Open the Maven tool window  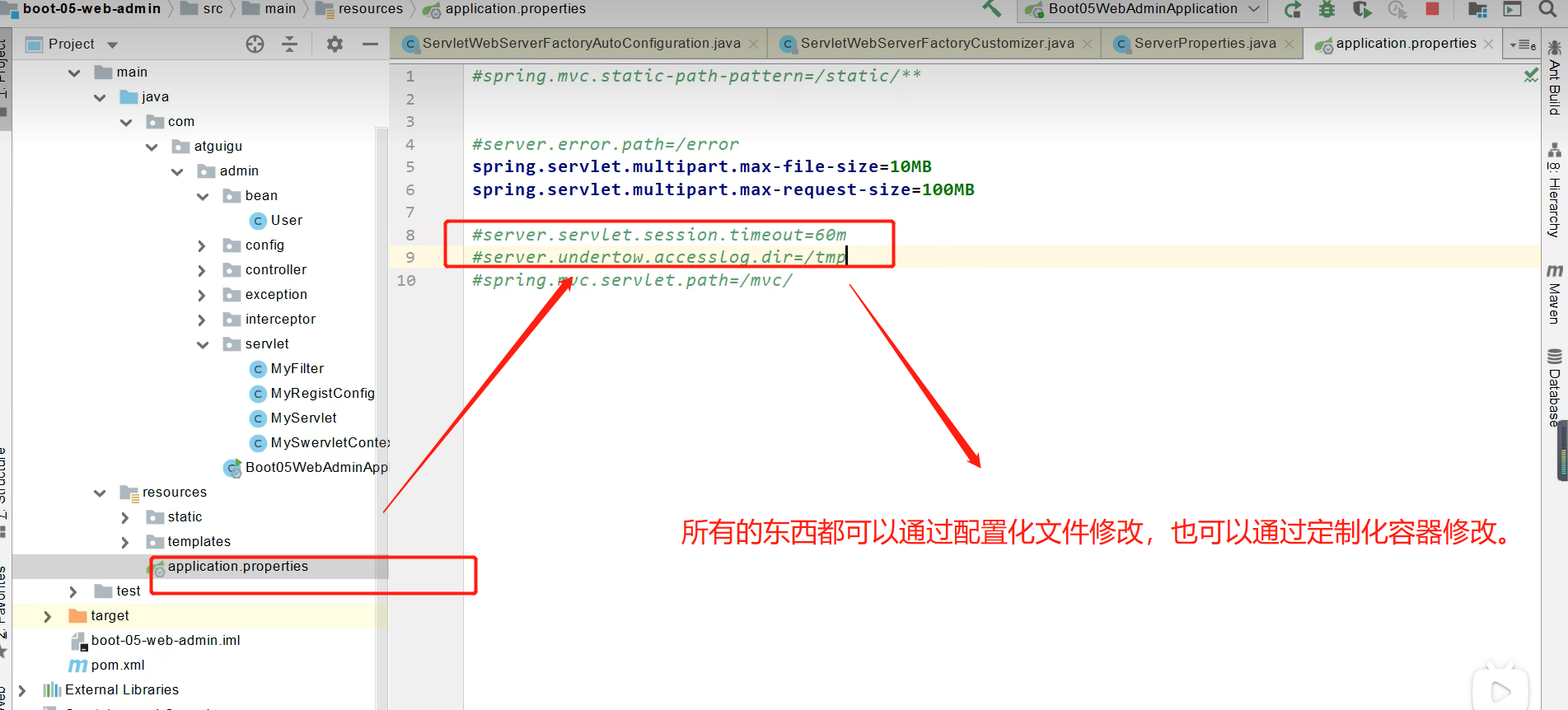tap(1554, 294)
